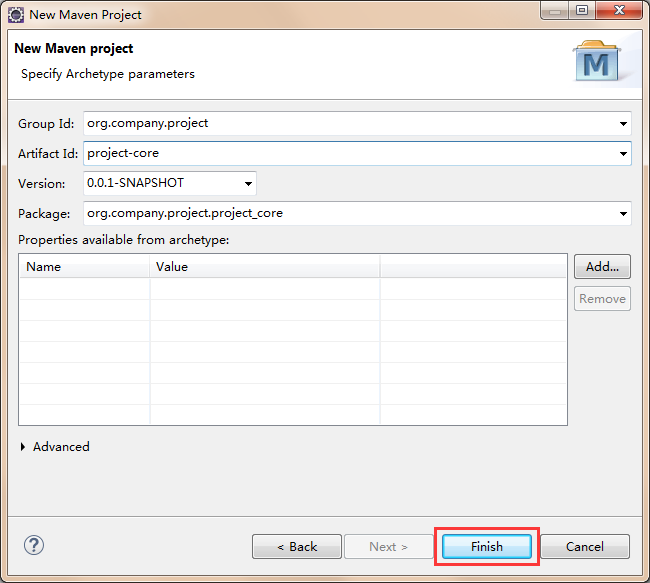This screenshot has height=583, width=650.
Task: Click the Value column header
Action: point(264,267)
